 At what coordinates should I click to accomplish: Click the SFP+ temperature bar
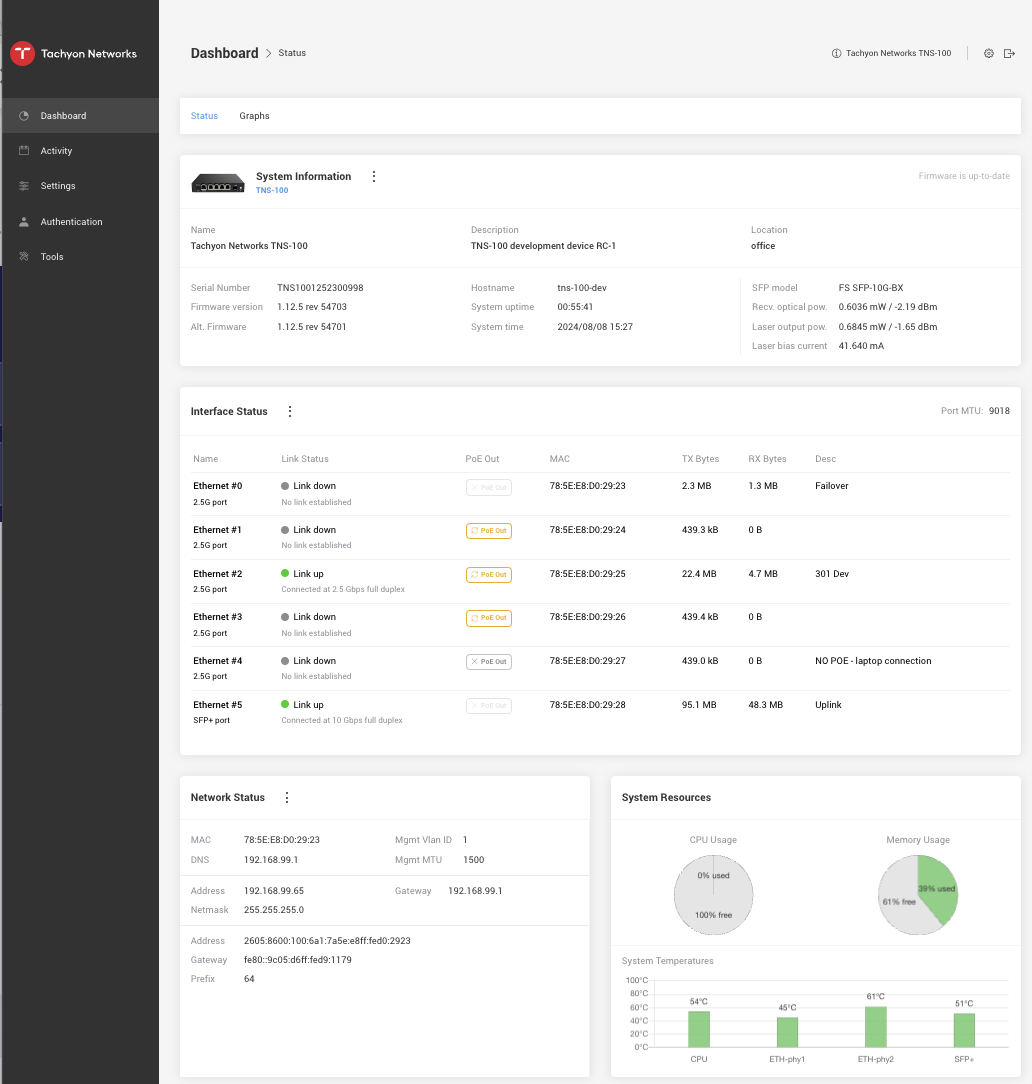pos(964,1030)
